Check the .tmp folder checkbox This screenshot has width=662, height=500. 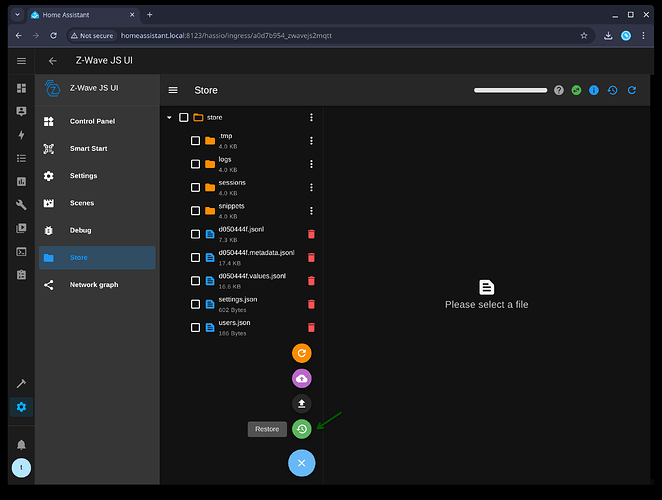(x=195, y=141)
